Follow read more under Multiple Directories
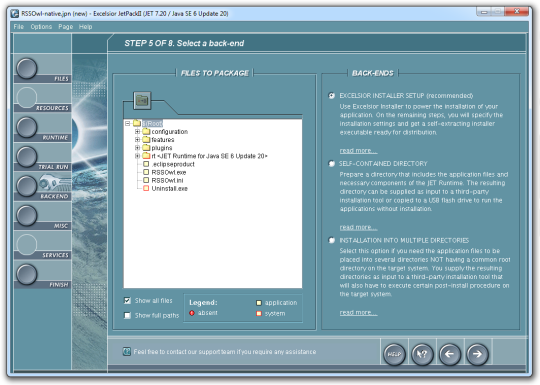Screen dimensions: 540x385 (x=358, y=312)
